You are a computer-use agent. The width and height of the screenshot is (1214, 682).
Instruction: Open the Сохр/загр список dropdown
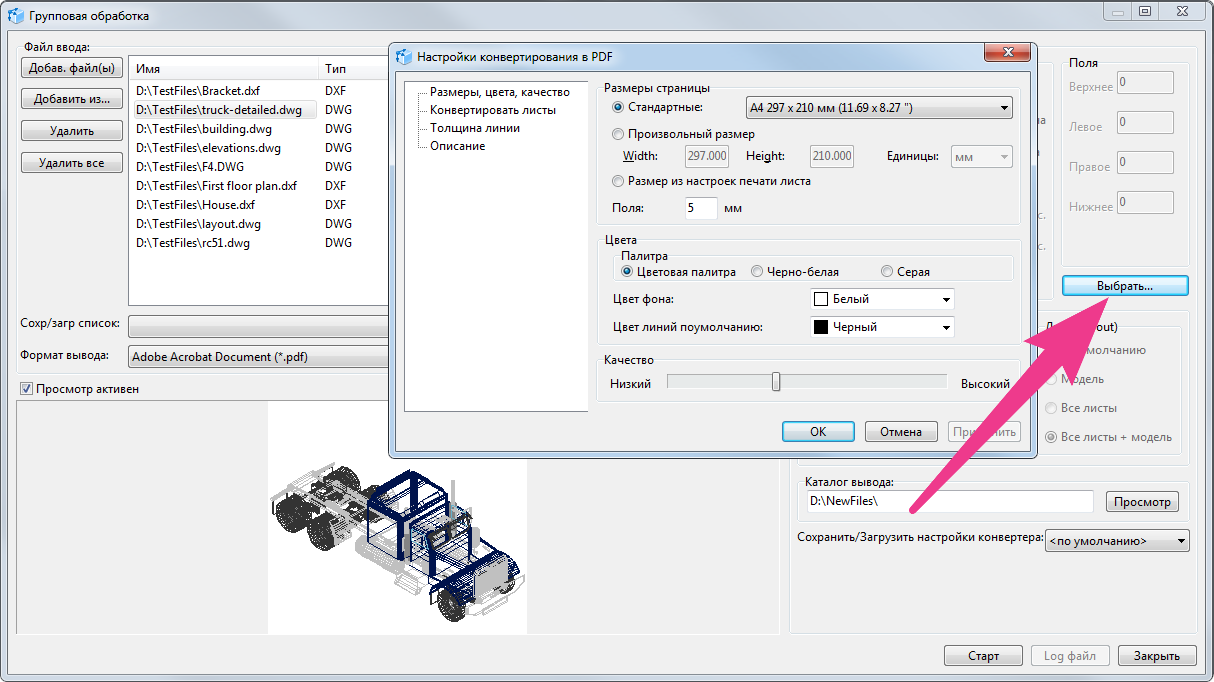(258, 326)
